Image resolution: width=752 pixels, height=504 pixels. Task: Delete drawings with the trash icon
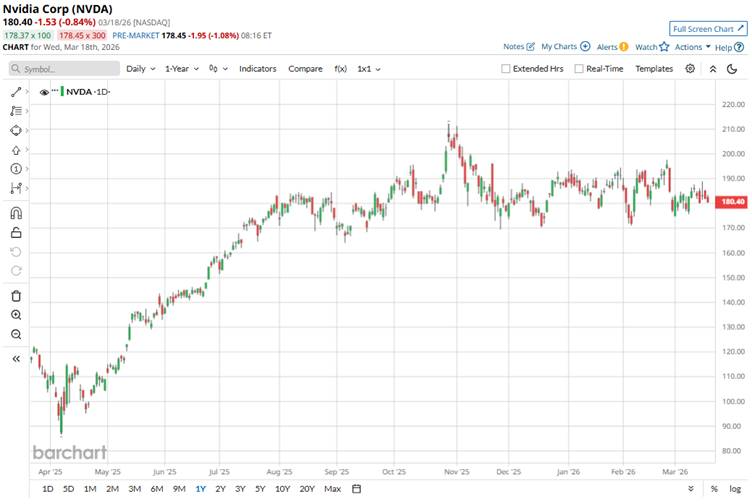[x=16, y=296]
